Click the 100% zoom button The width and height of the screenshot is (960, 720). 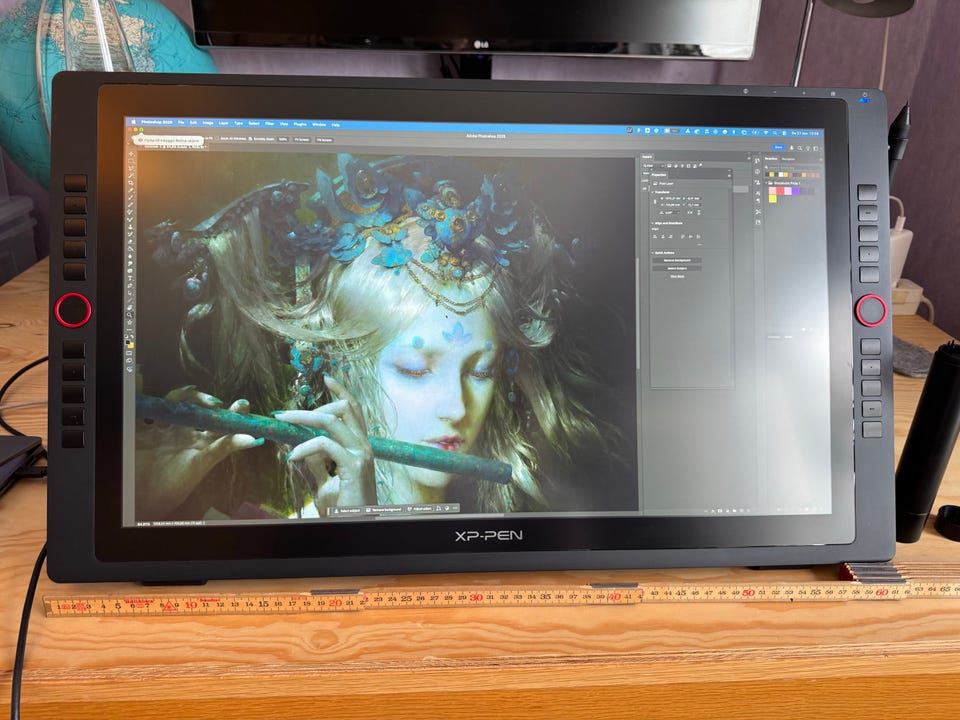283,140
